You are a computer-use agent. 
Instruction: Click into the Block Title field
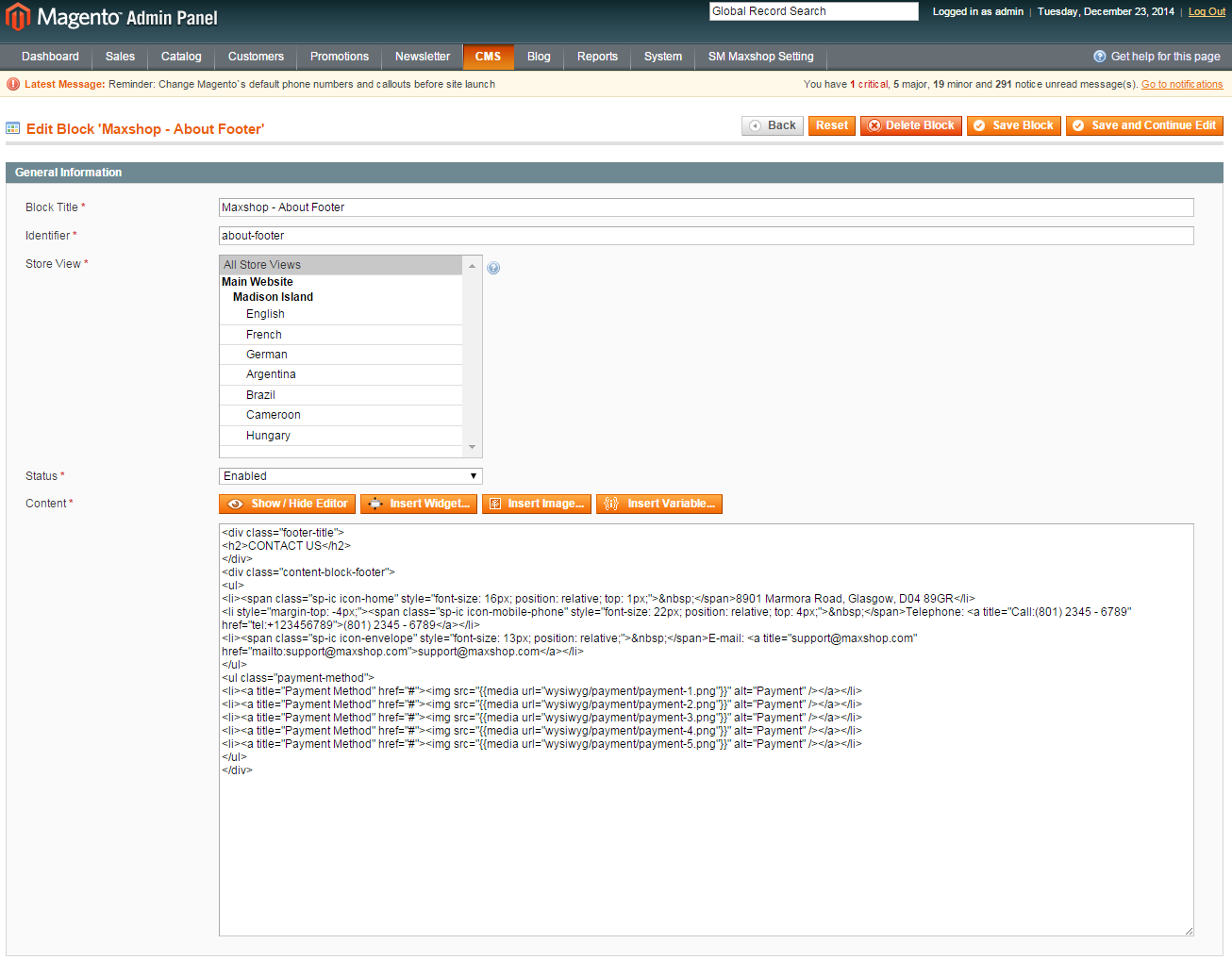tap(707, 207)
